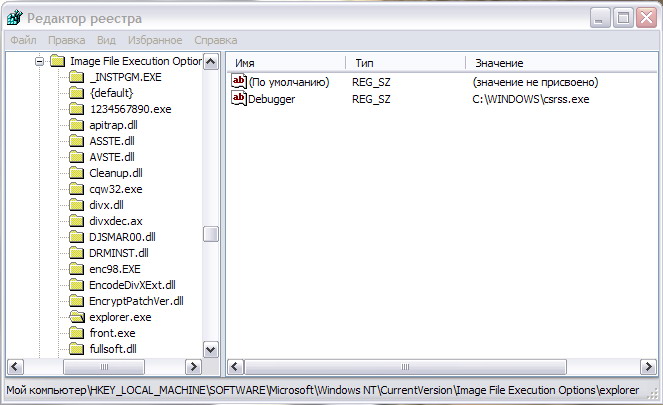Select the Debugger value name
The image size is (663, 405).
[x=271, y=99]
